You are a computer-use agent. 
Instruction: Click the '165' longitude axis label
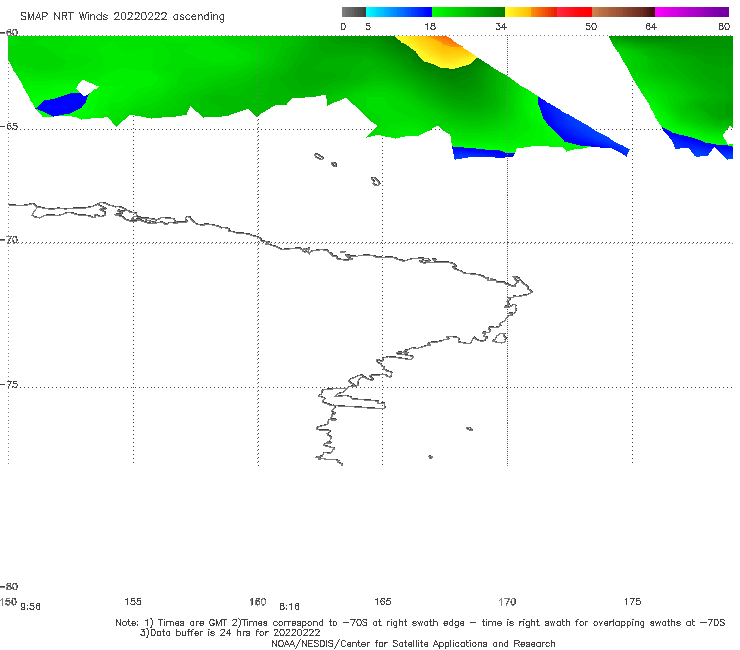[x=383, y=602]
